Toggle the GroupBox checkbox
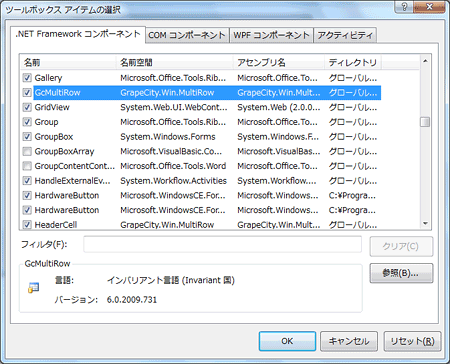The image size is (450, 364). [x=27, y=137]
